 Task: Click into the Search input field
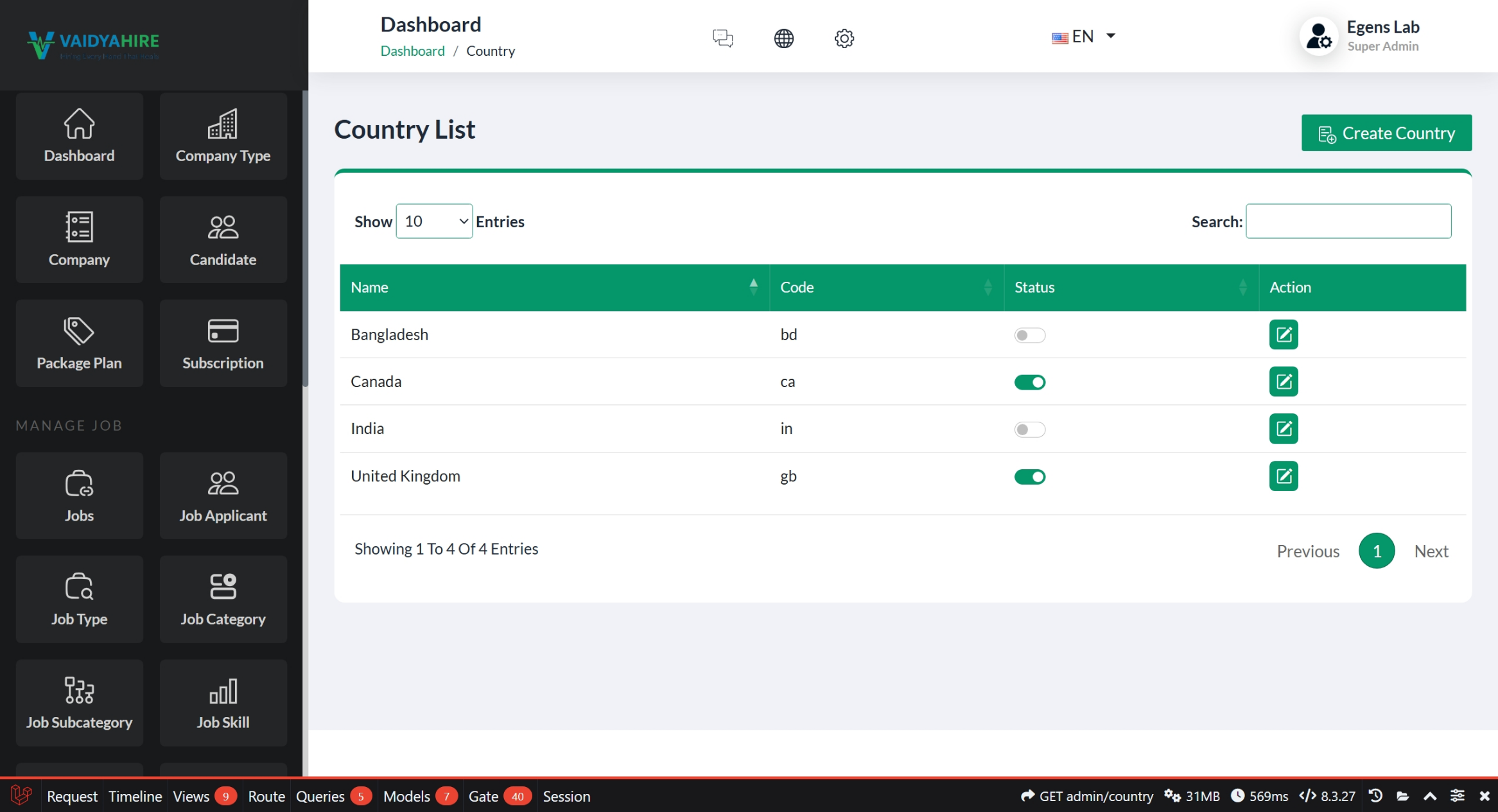click(1348, 221)
